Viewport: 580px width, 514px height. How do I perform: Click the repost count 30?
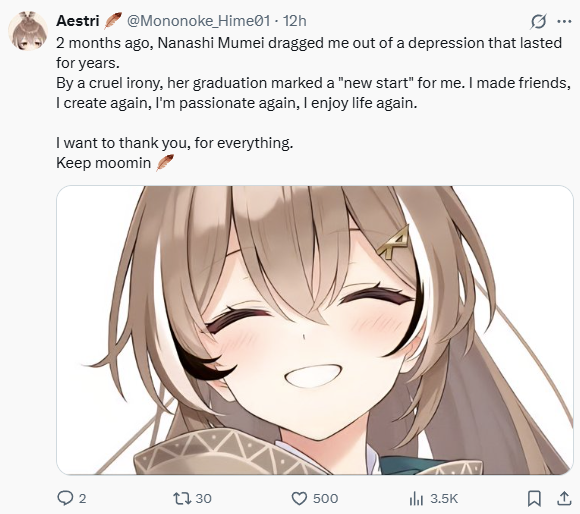[x=203, y=498]
